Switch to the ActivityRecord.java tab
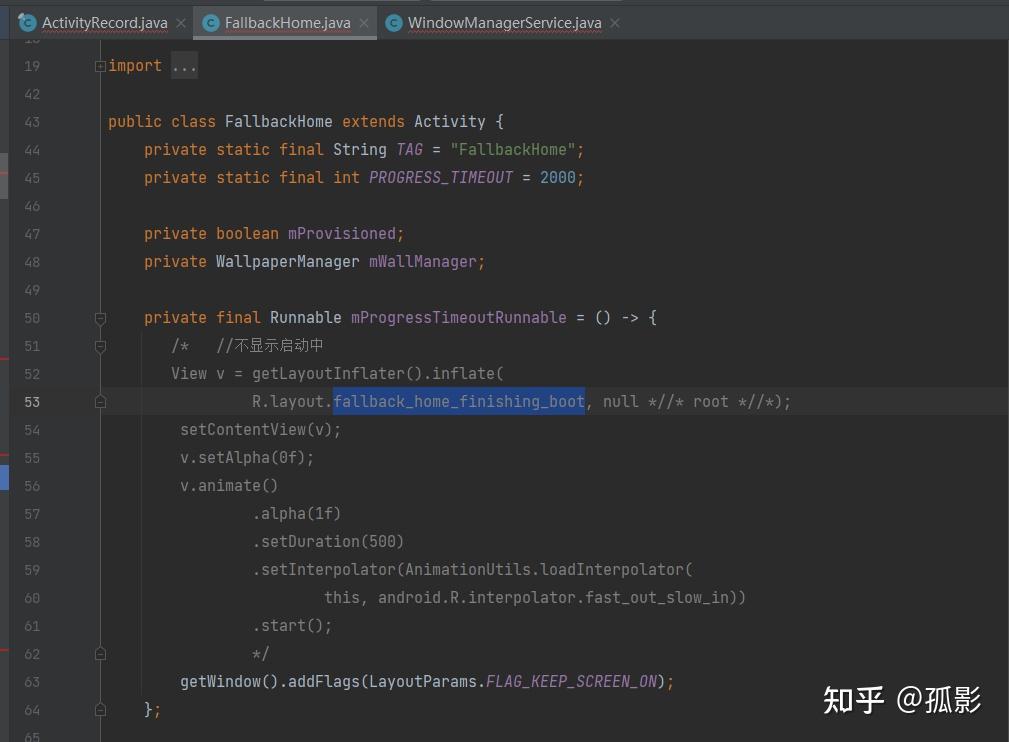Image resolution: width=1009 pixels, height=742 pixels. coord(104,22)
